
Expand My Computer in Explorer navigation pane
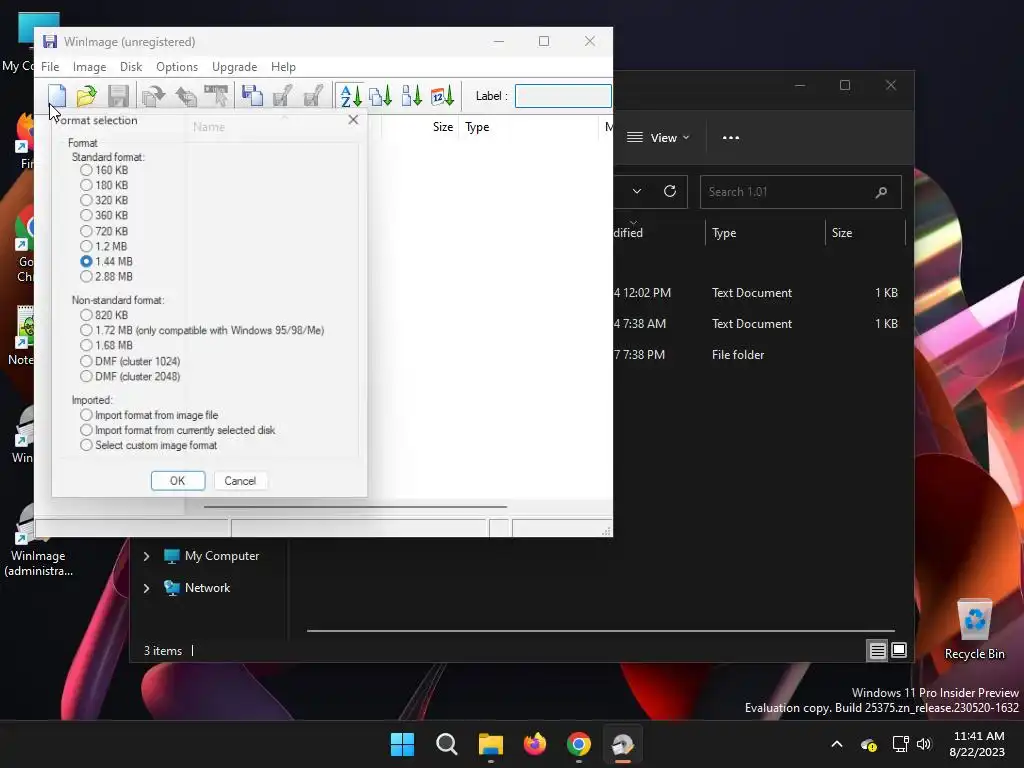[146, 556]
